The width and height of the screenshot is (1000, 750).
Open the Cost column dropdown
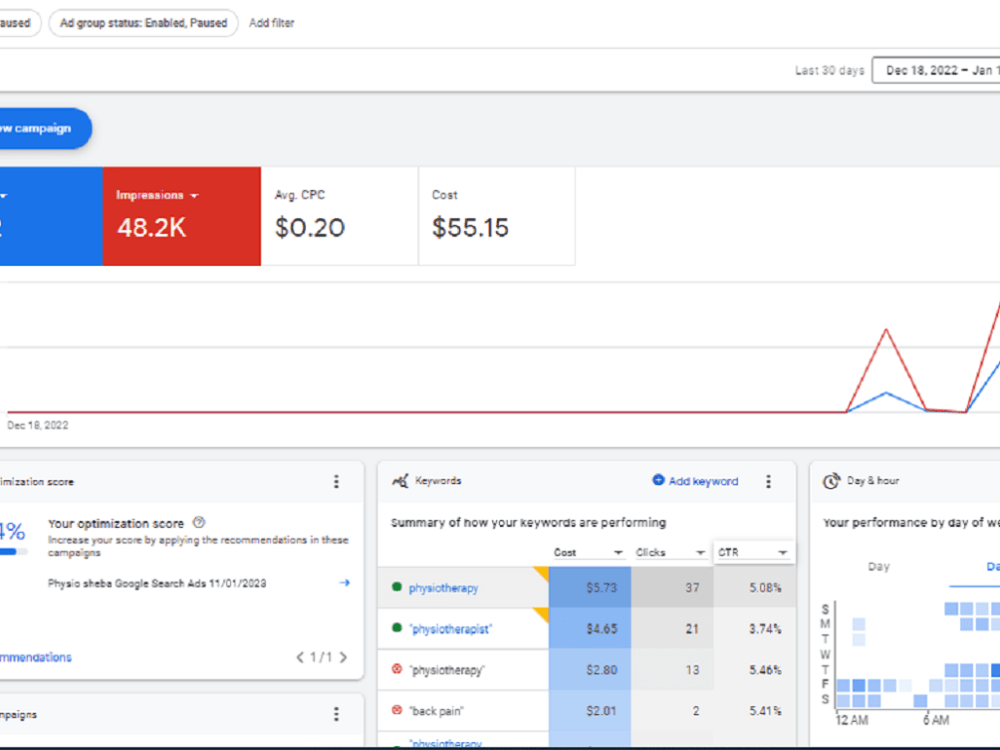(589, 552)
